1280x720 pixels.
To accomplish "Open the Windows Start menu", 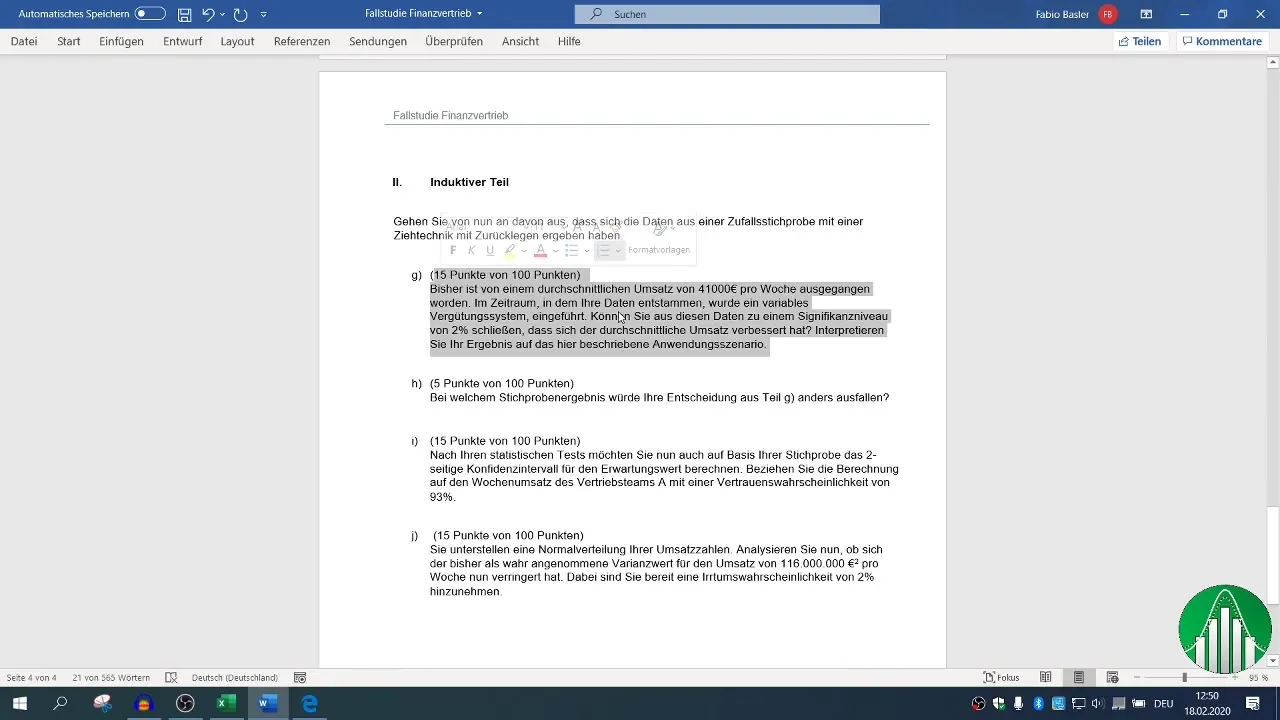I will pyautogui.click(x=19, y=703).
